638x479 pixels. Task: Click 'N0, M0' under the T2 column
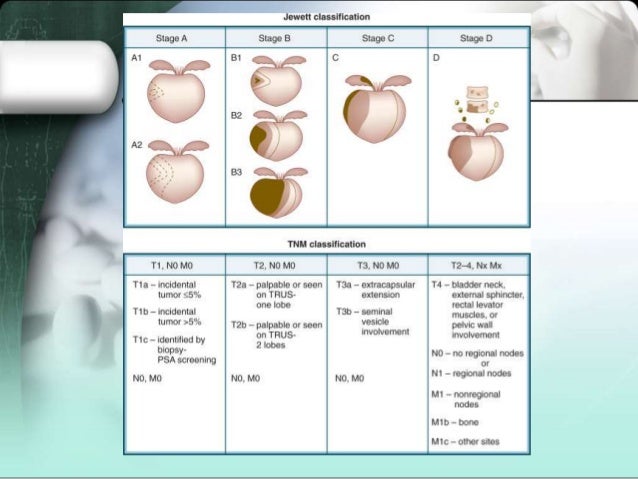[x=245, y=378]
